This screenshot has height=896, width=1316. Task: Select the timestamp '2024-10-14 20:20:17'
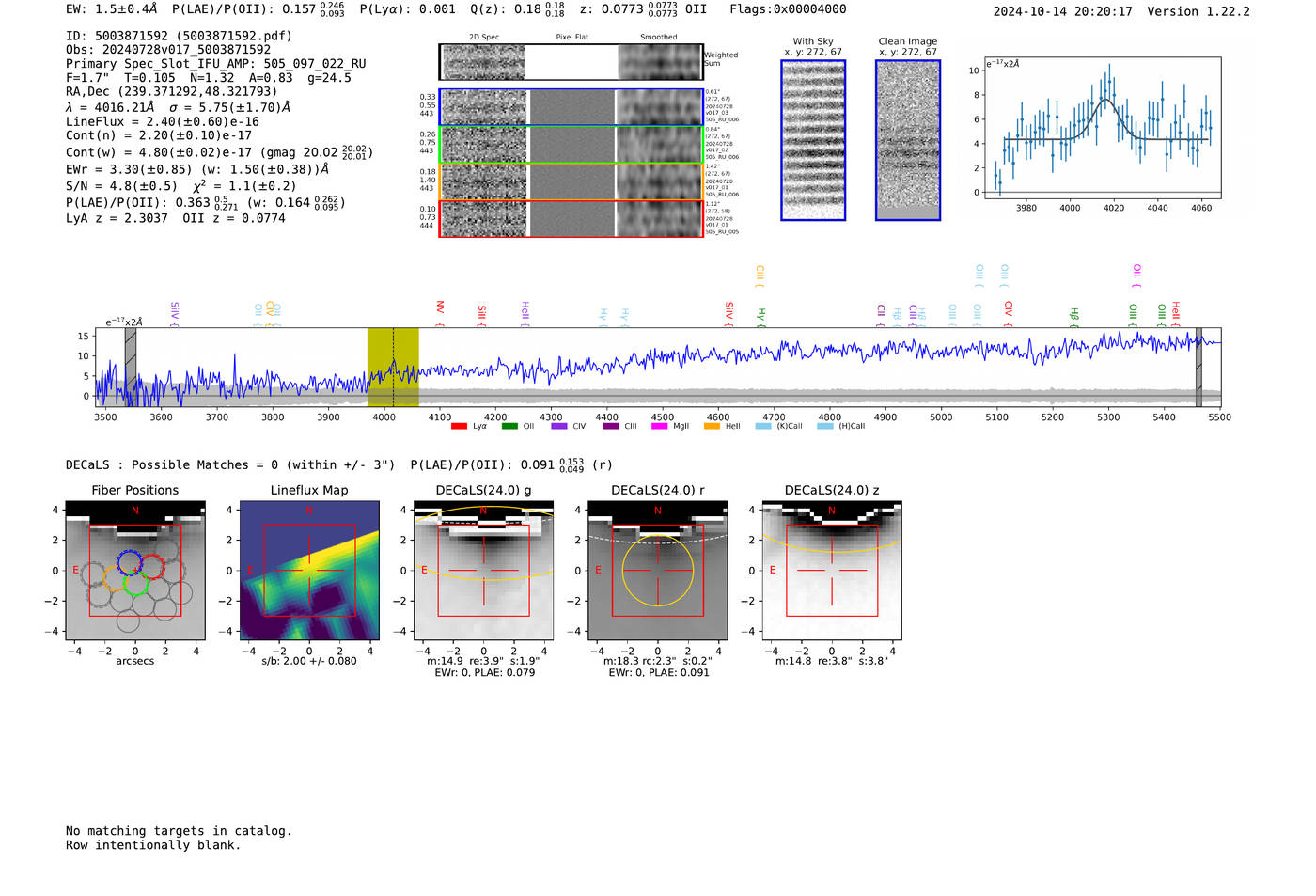point(1063,11)
